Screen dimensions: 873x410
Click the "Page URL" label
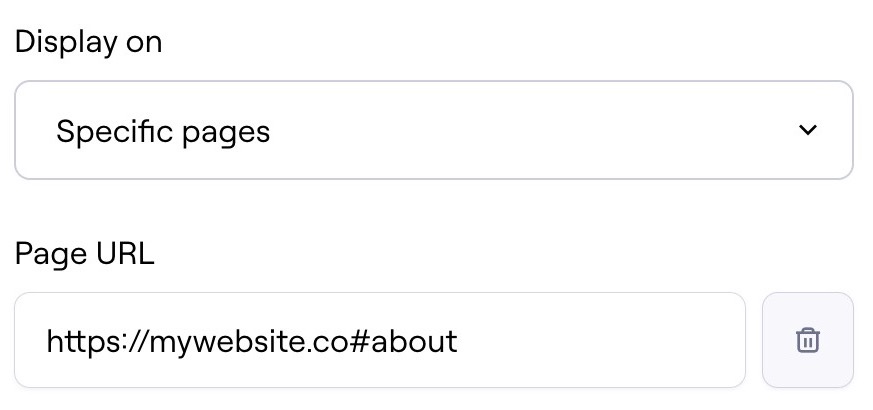pos(84,254)
